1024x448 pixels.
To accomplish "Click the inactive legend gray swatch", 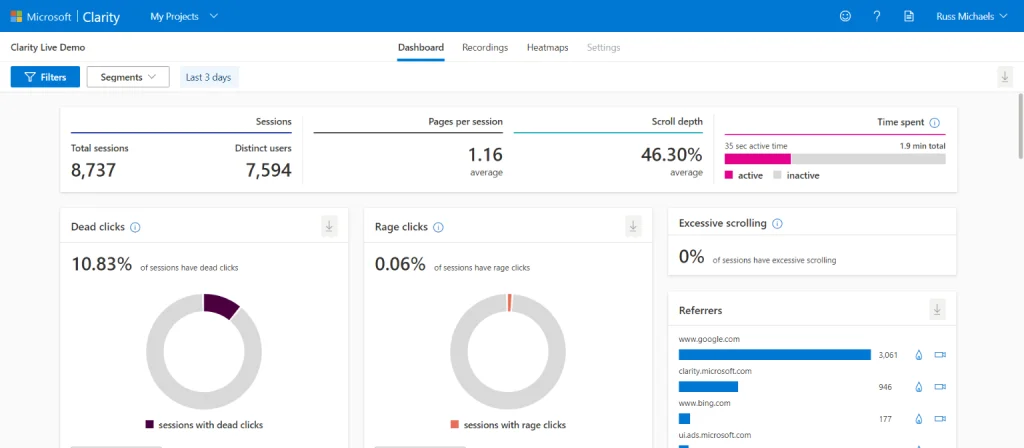I will pyautogui.click(x=777, y=175).
